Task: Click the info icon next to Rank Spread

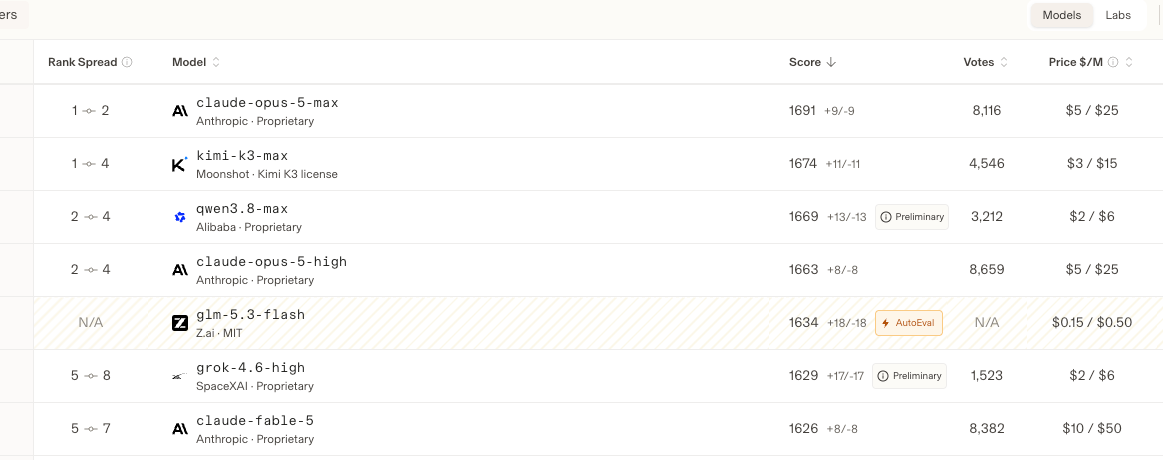Action: coord(127,62)
